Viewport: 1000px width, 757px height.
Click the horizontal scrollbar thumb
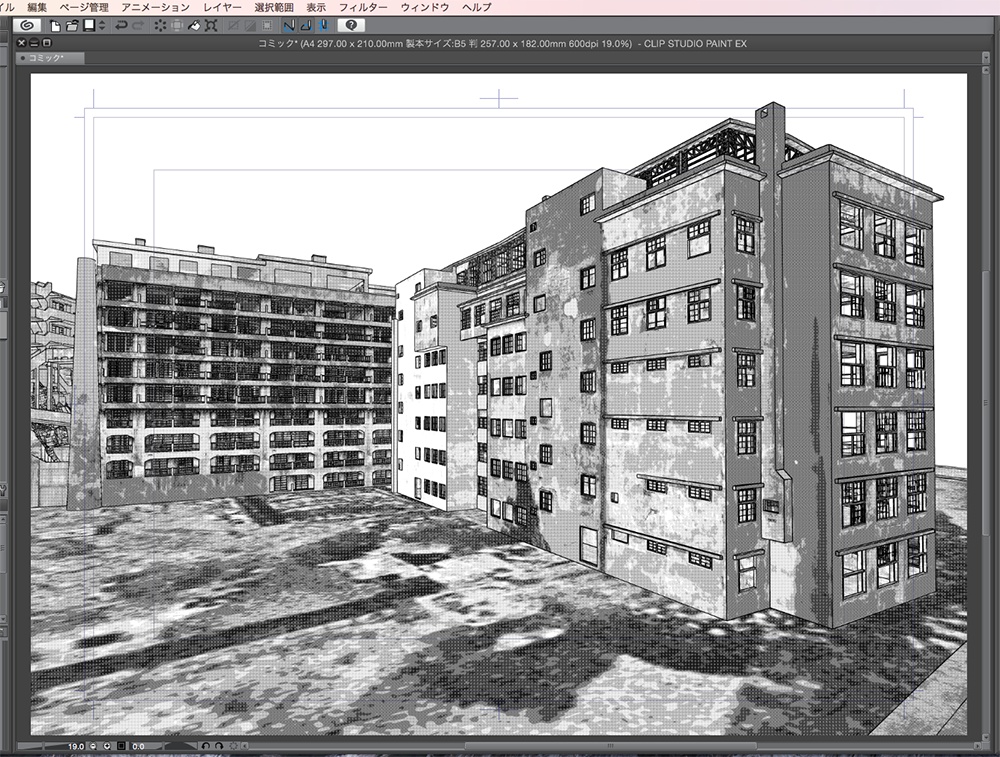(610, 746)
